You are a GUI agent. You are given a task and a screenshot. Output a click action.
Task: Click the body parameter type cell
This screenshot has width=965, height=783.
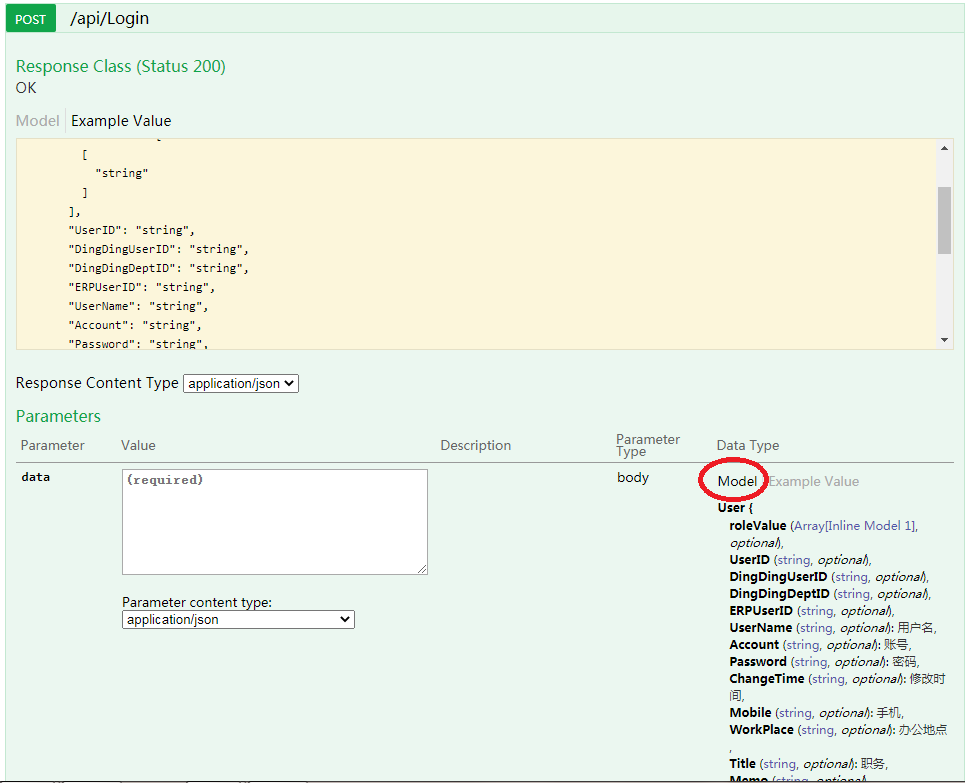pos(633,478)
